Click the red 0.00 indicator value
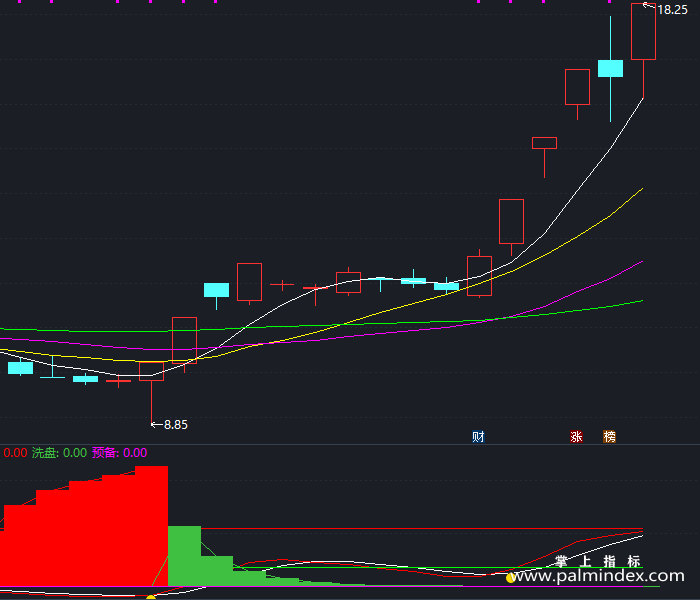The image size is (700, 600). (x=15, y=453)
